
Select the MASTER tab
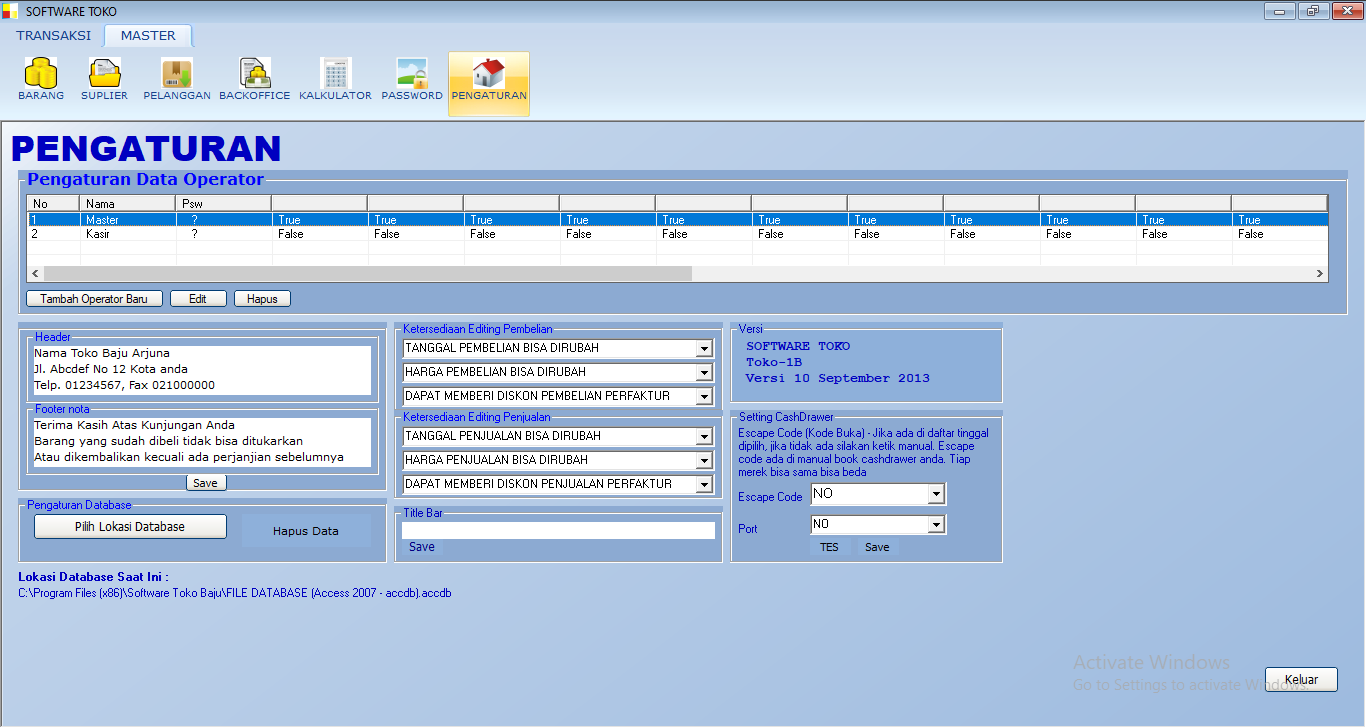pyautogui.click(x=148, y=36)
